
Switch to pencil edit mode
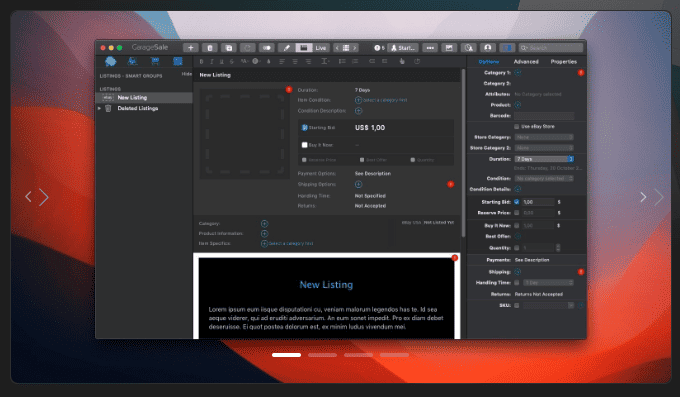point(286,48)
